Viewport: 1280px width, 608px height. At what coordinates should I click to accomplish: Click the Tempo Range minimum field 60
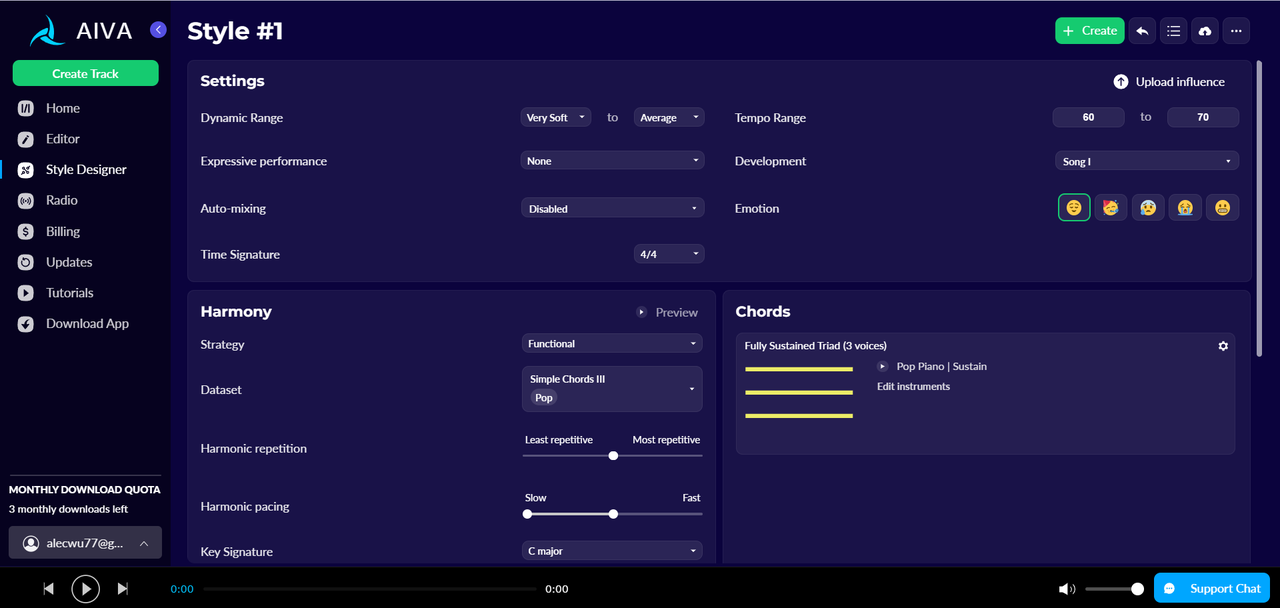(x=1088, y=118)
